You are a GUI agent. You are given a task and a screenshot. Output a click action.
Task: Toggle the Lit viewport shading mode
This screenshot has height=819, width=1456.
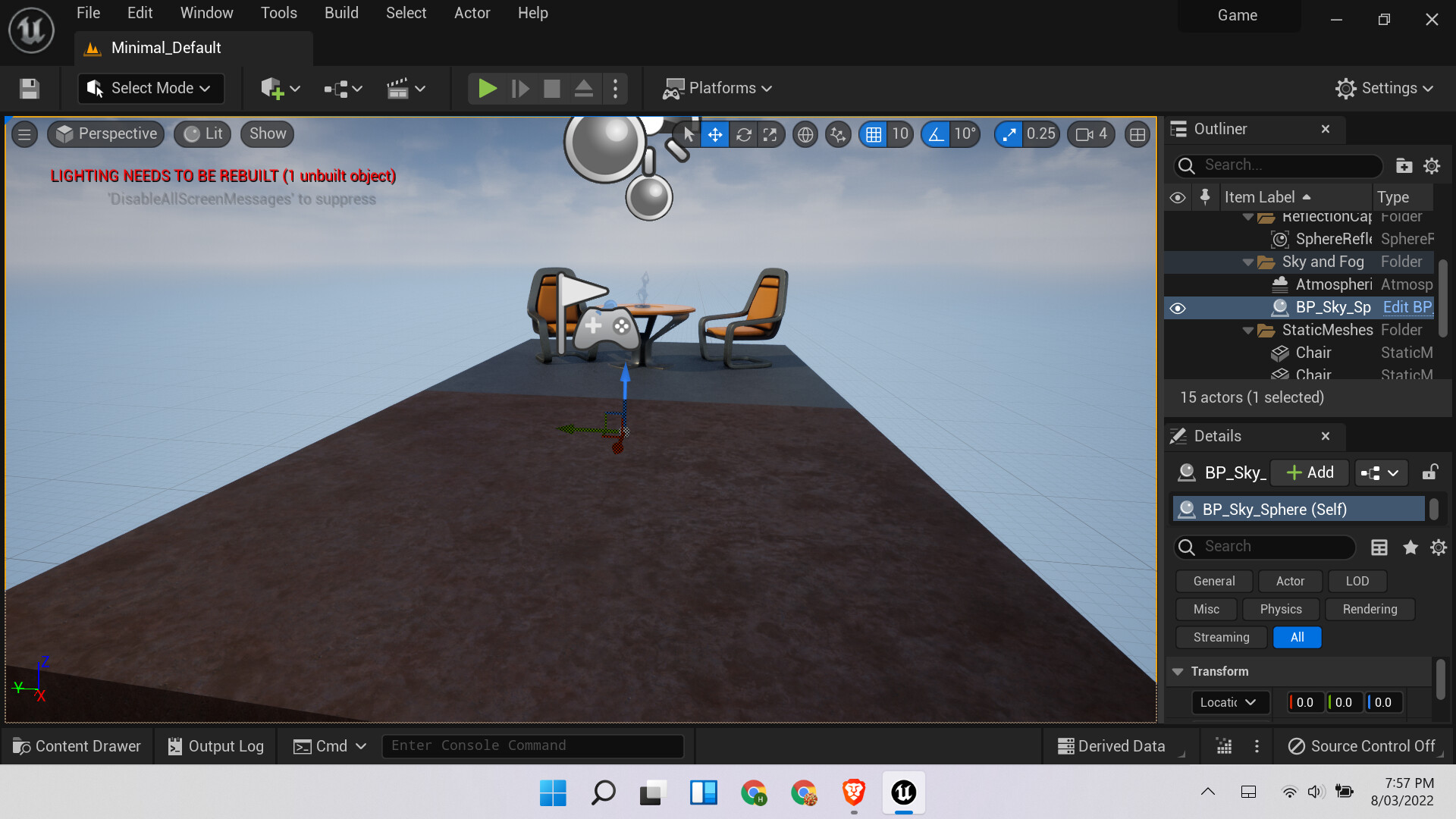204,133
